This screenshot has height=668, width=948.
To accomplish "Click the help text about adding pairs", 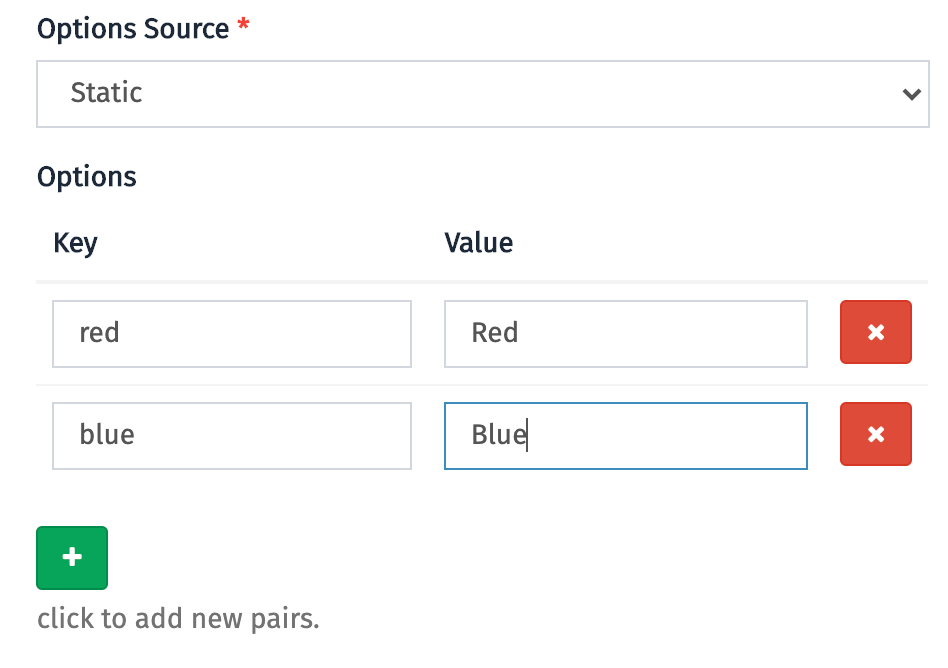I will [178, 618].
